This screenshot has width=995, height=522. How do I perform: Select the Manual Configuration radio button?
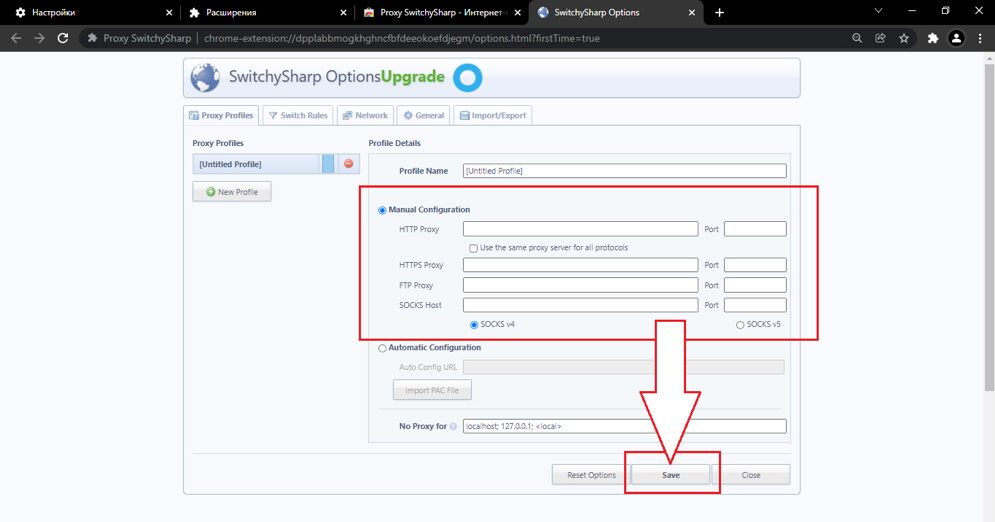coord(382,211)
